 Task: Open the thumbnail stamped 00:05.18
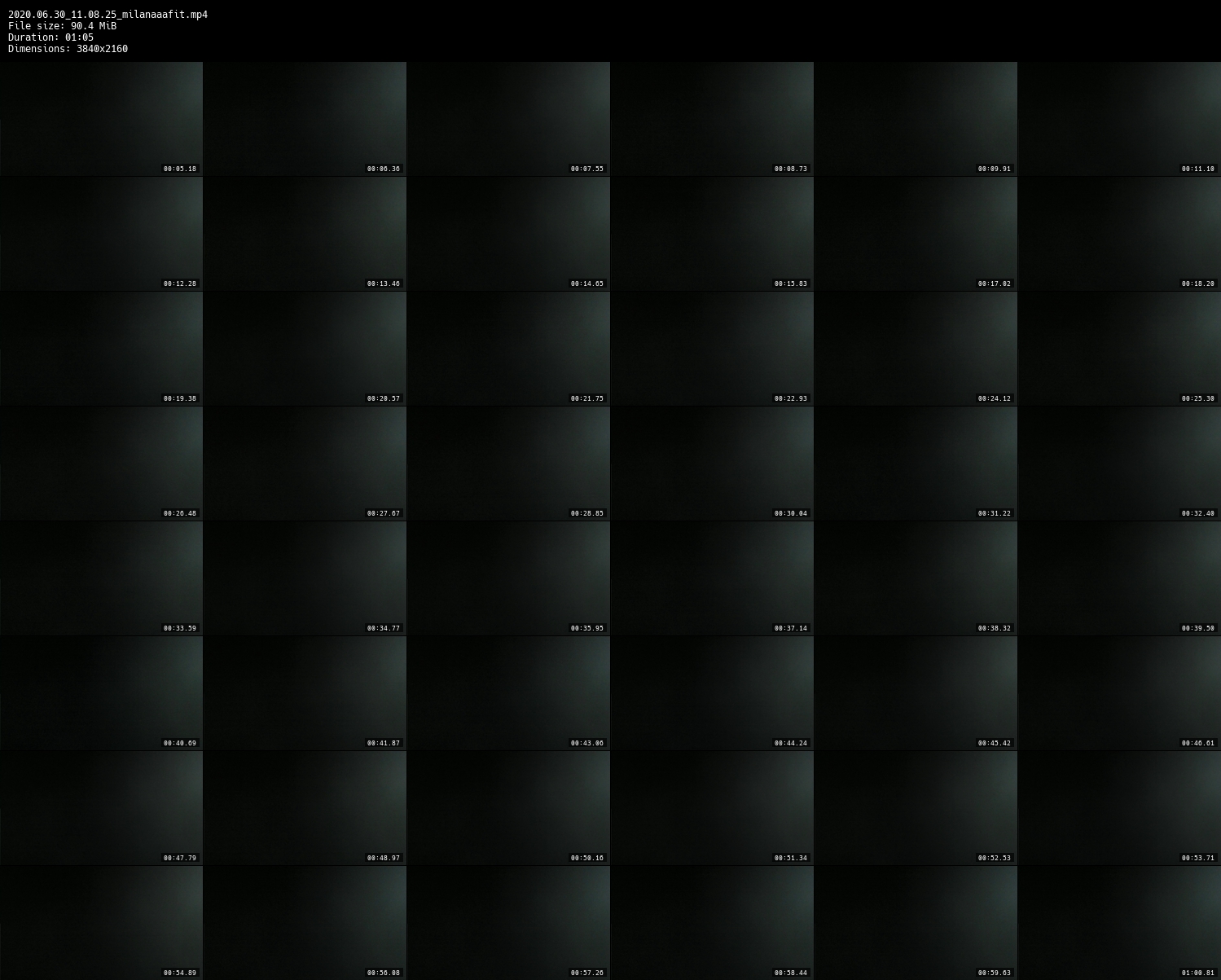[101, 119]
